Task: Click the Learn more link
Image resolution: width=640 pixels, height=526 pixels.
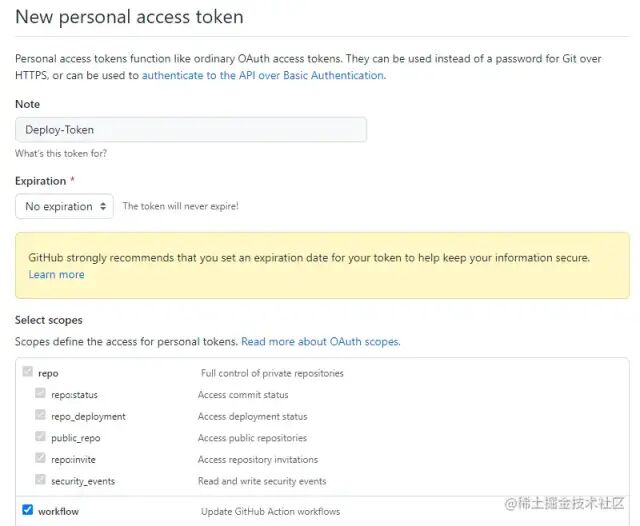Action: [56, 274]
